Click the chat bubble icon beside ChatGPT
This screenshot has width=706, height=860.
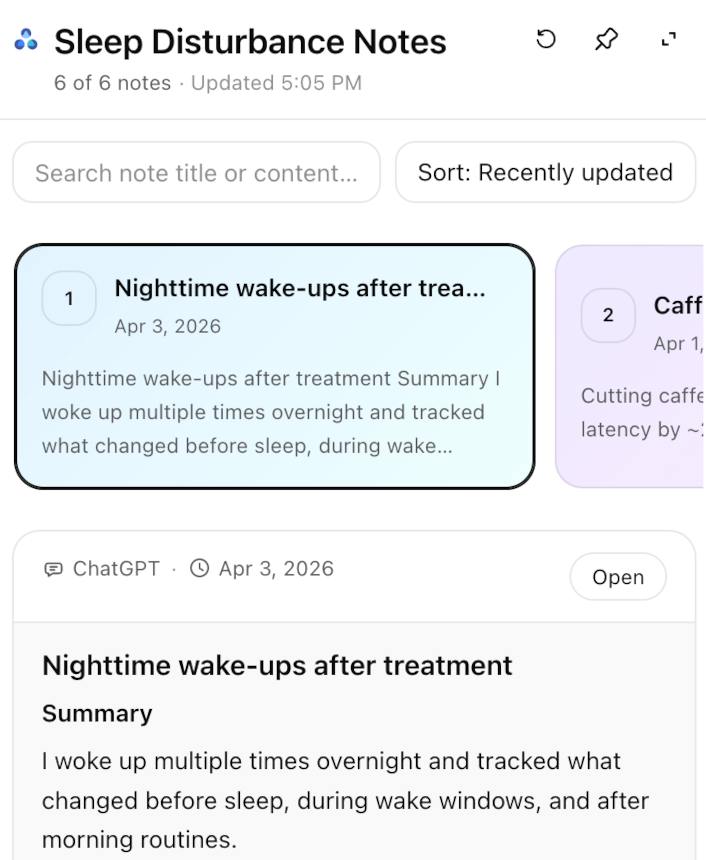pos(53,570)
